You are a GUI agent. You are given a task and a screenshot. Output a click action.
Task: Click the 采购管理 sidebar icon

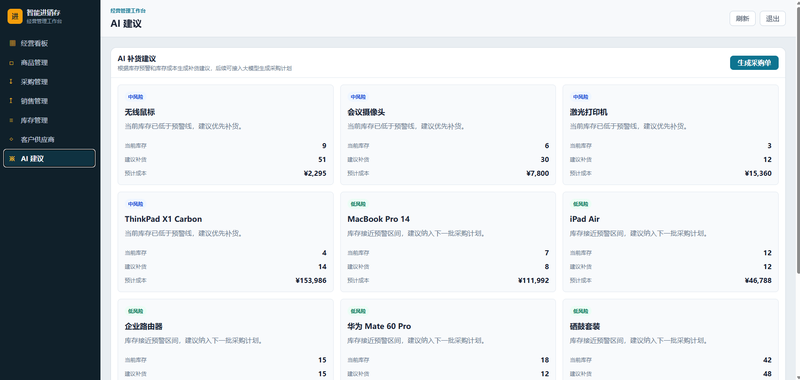pyautogui.click(x=12, y=82)
